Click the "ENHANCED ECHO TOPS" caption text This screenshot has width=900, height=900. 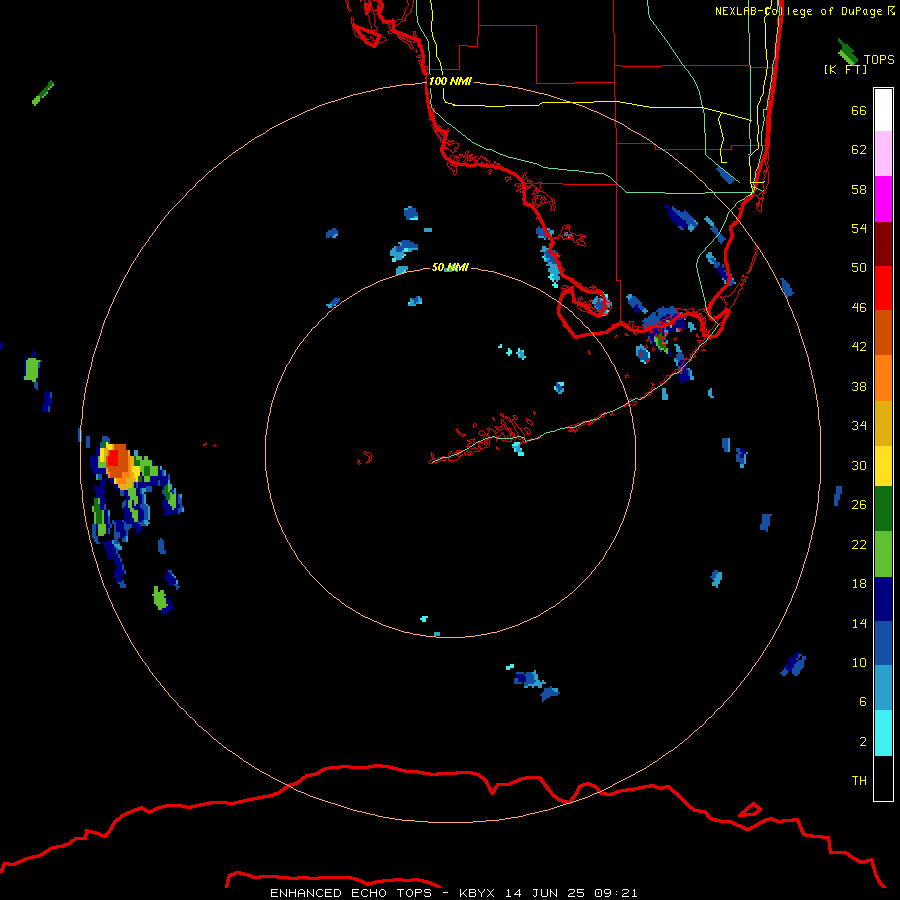click(351, 893)
